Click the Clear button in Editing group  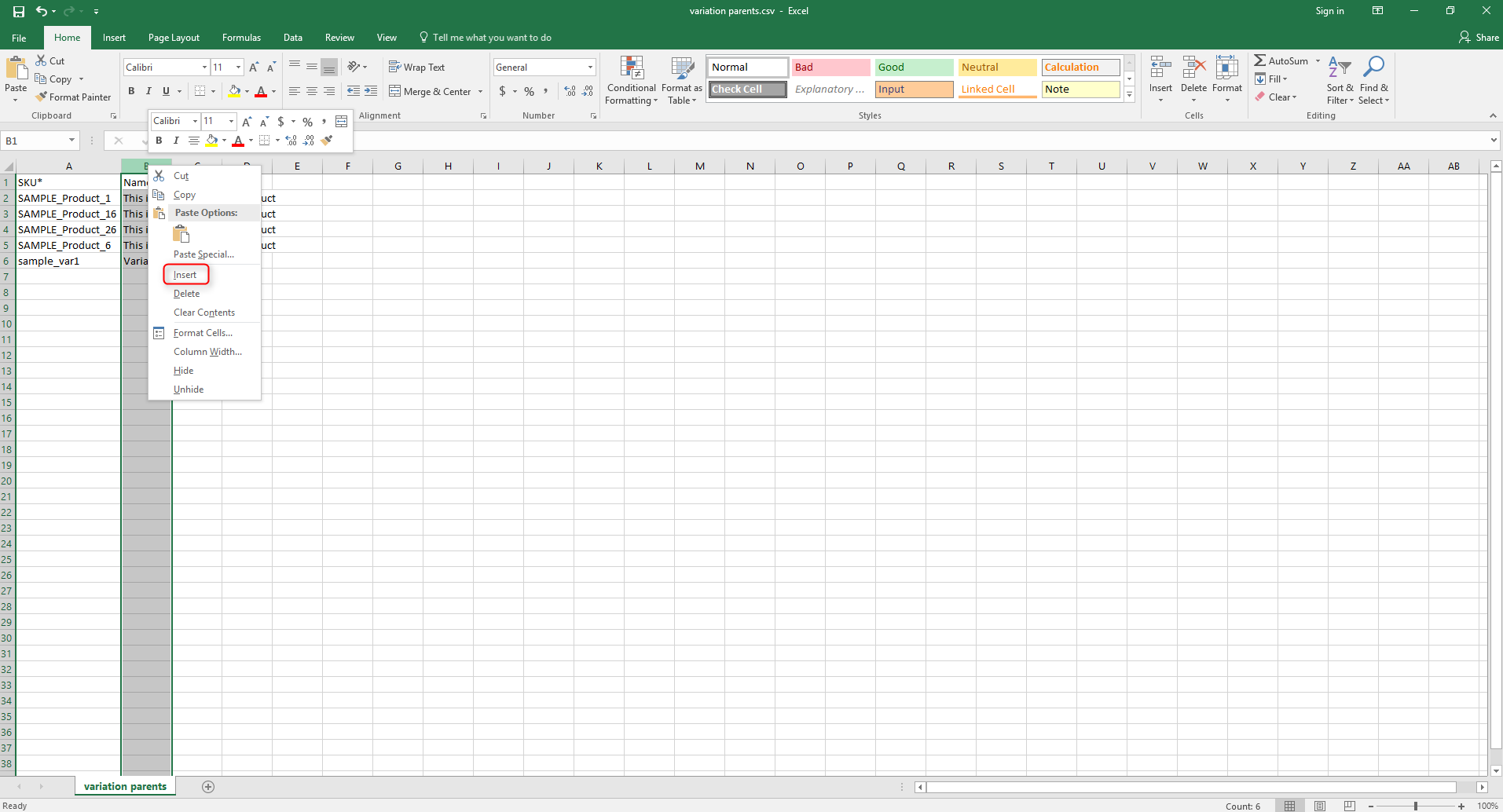(x=1276, y=97)
